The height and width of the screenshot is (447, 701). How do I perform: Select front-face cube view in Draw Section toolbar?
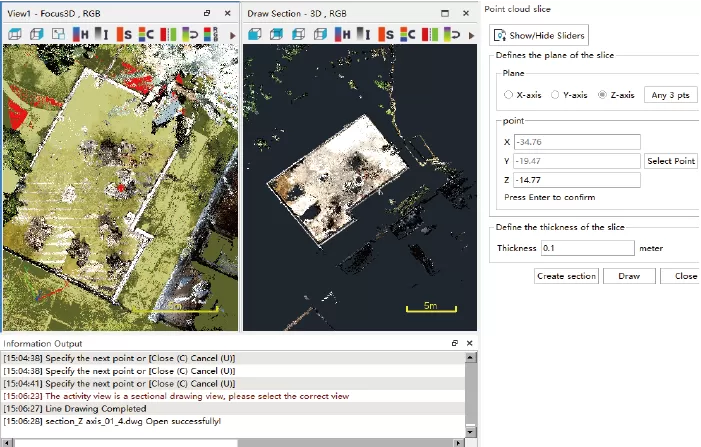click(254, 34)
